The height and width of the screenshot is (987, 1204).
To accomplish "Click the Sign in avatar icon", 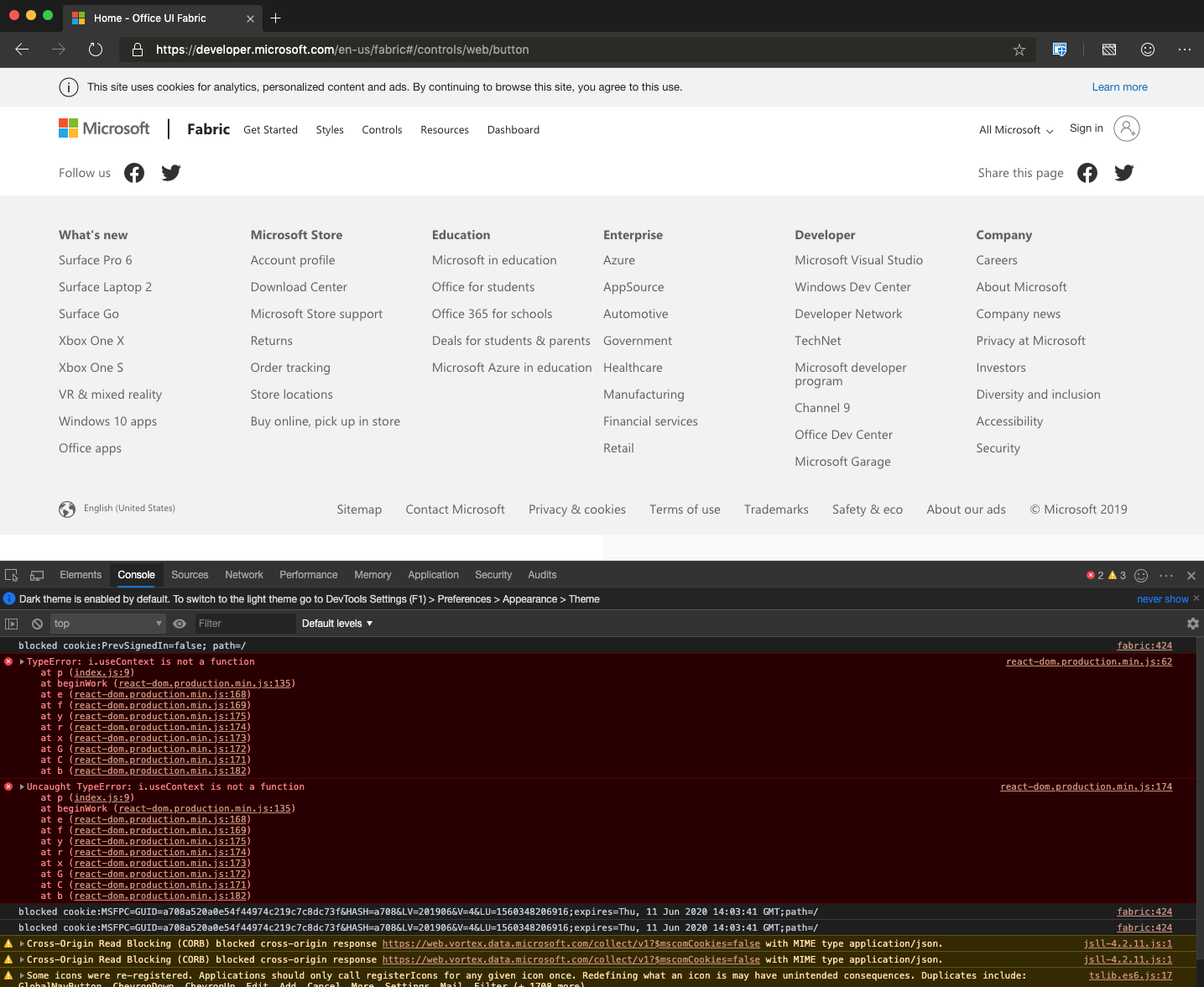I will click(x=1127, y=128).
